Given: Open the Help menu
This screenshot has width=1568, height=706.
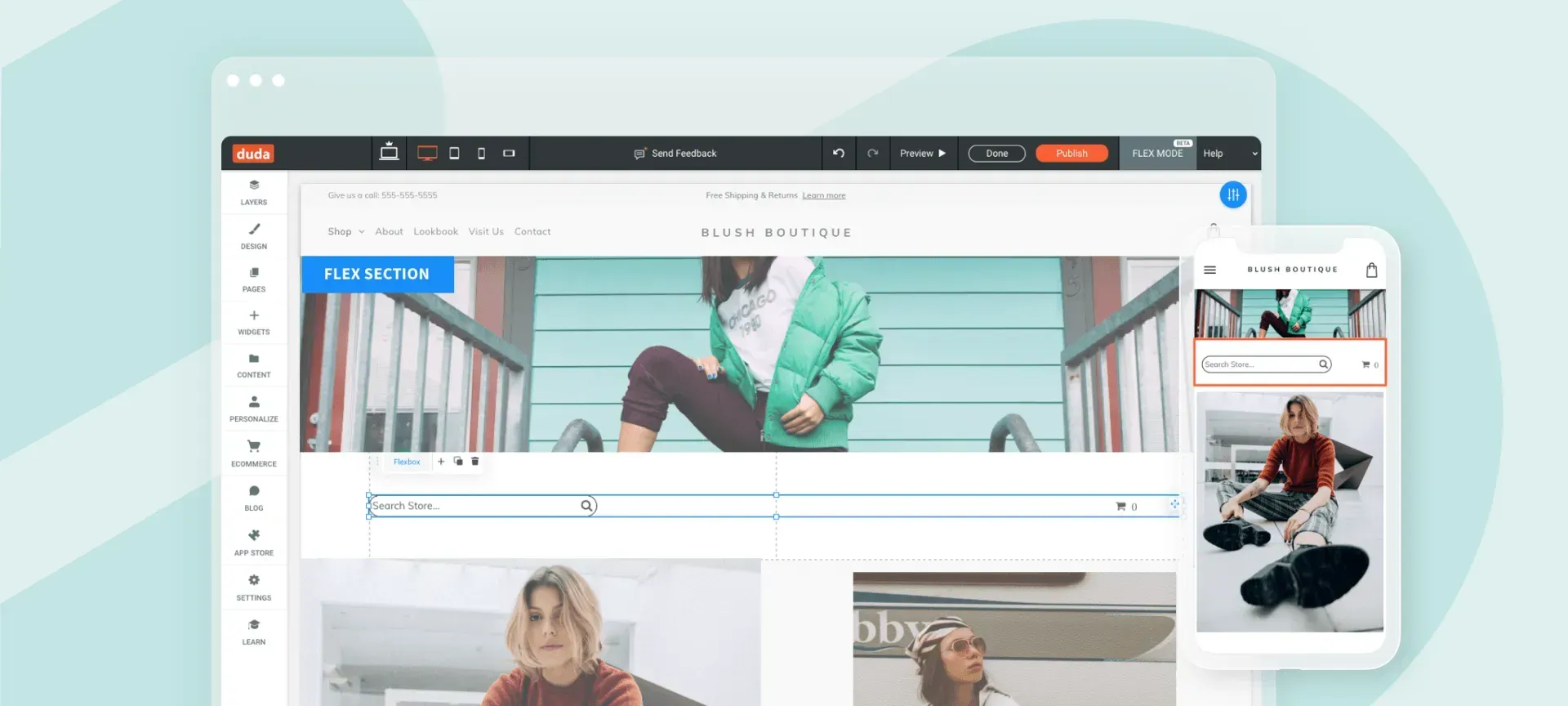Looking at the screenshot, I should pyautogui.click(x=1213, y=154).
